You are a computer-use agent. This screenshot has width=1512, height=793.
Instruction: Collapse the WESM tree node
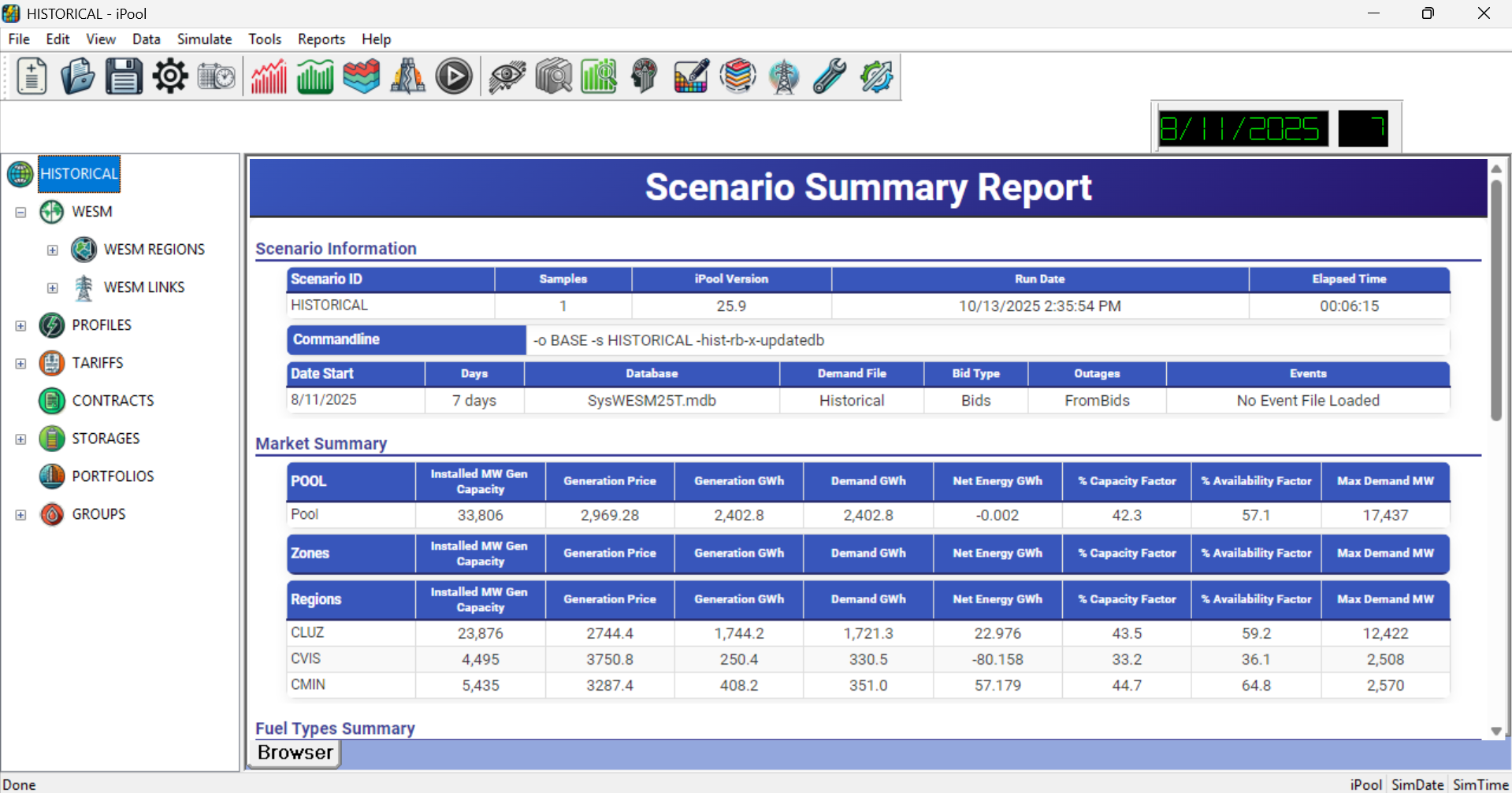21,212
